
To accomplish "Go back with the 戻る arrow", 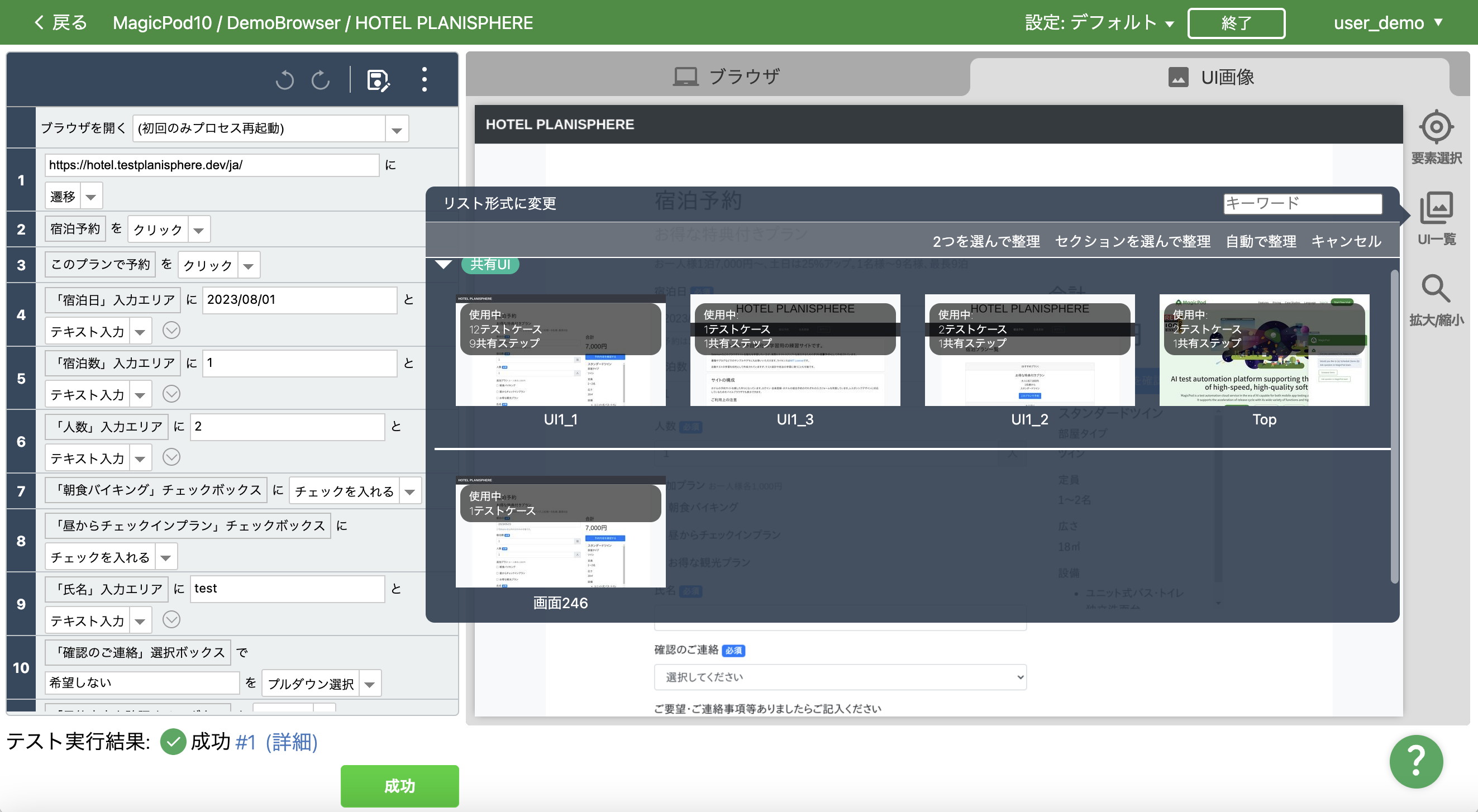I will point(60,22).
